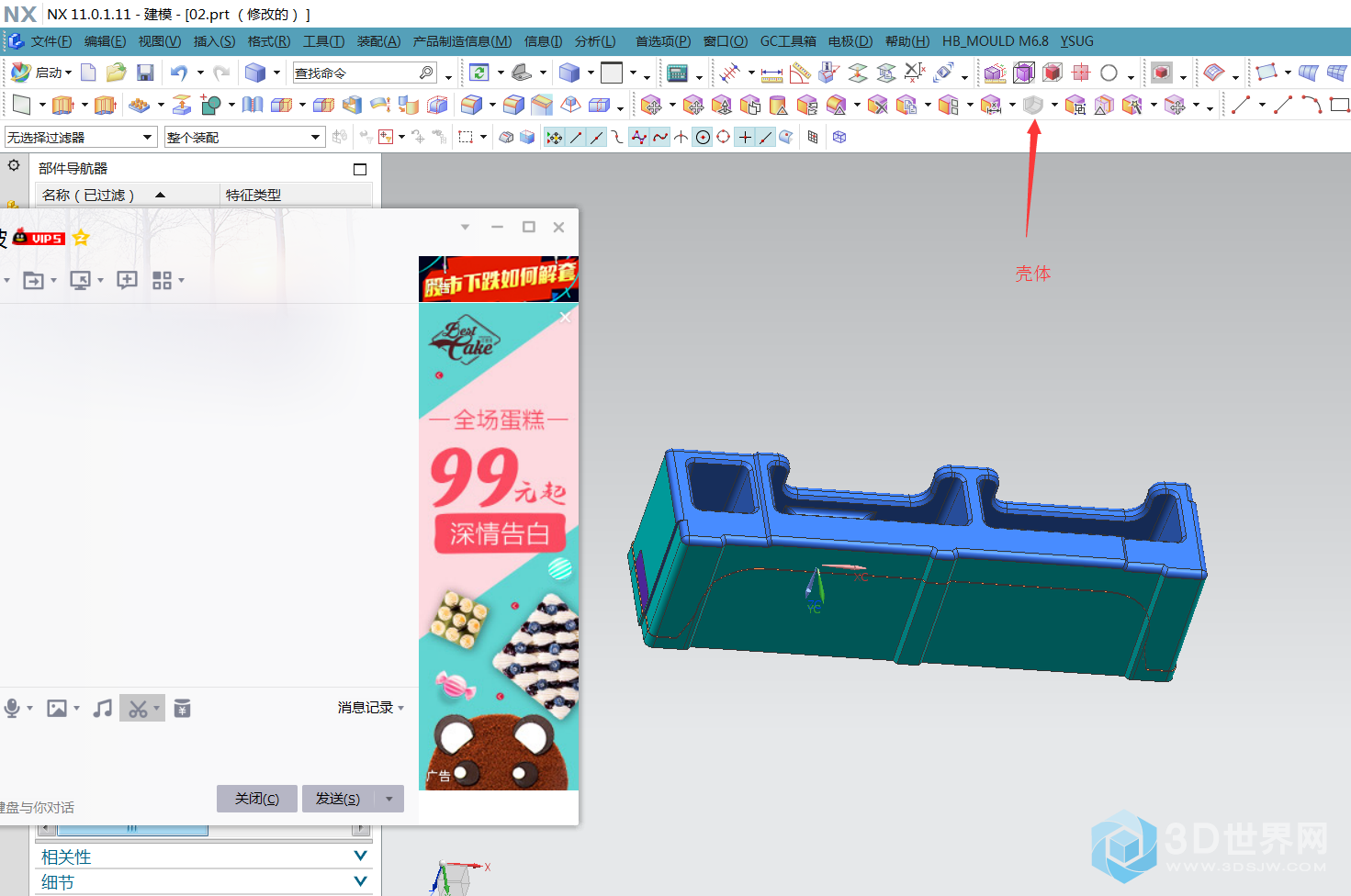Toggle snap to point on curve
This screenshot has width=1351, height=896.
pos(766,138)
